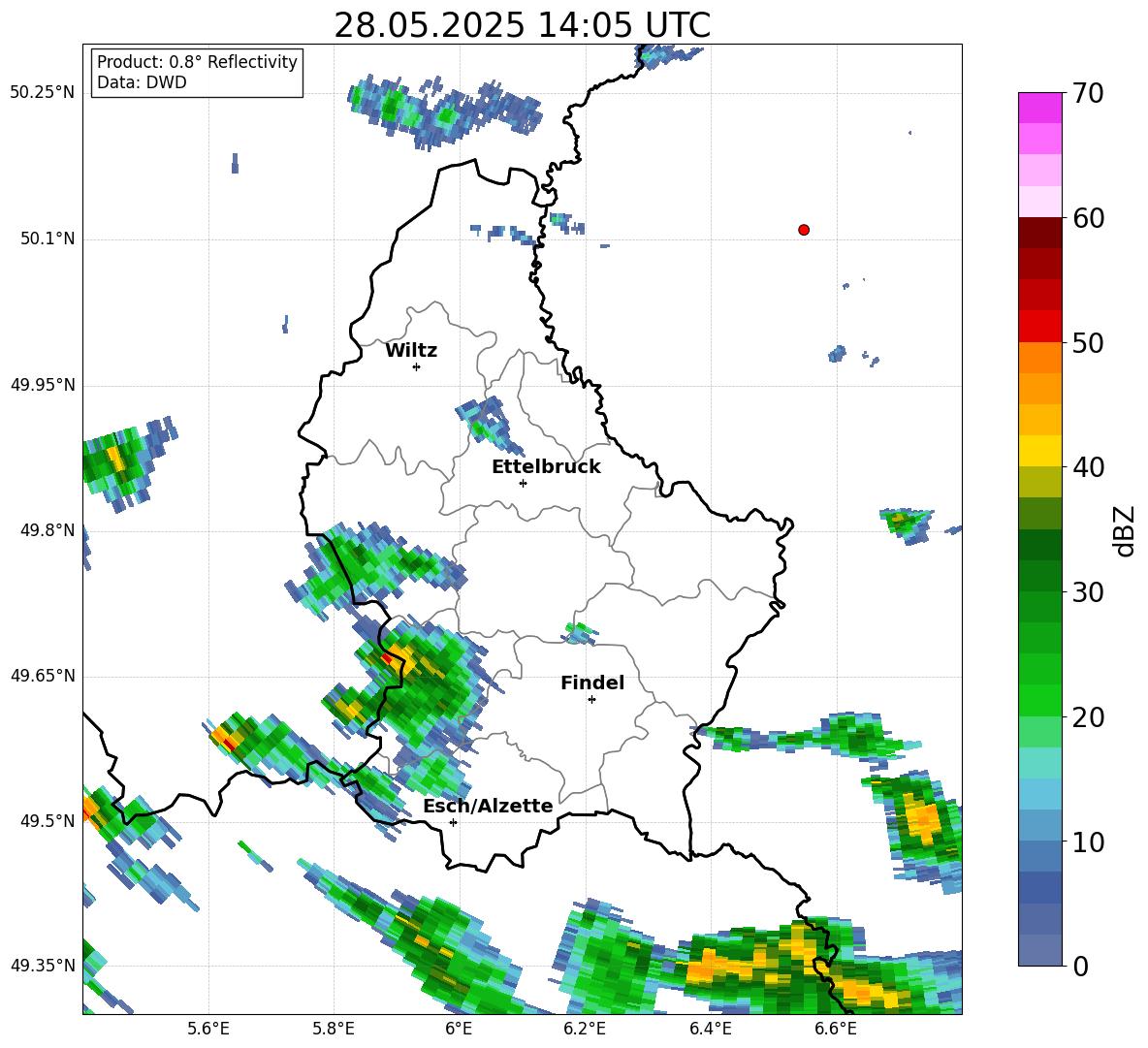Click the red station marker dot
This screenshot has width=1148, height=1048.
coord(803,230)
